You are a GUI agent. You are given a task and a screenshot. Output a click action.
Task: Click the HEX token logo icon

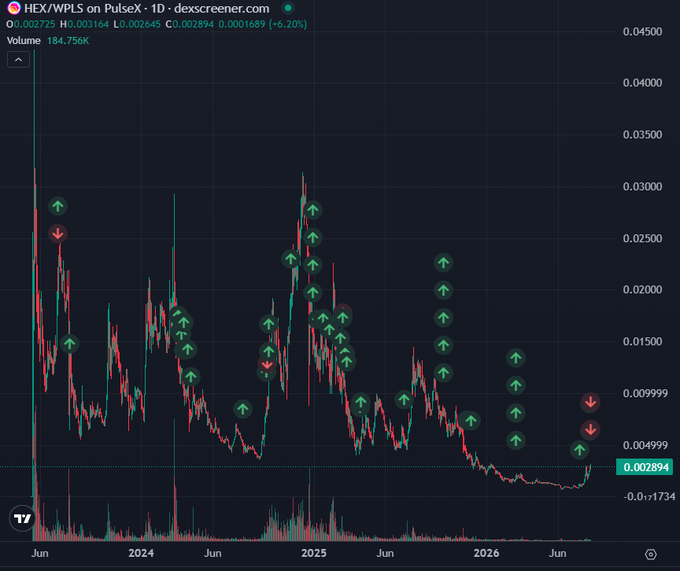click(x=14, y=8)
